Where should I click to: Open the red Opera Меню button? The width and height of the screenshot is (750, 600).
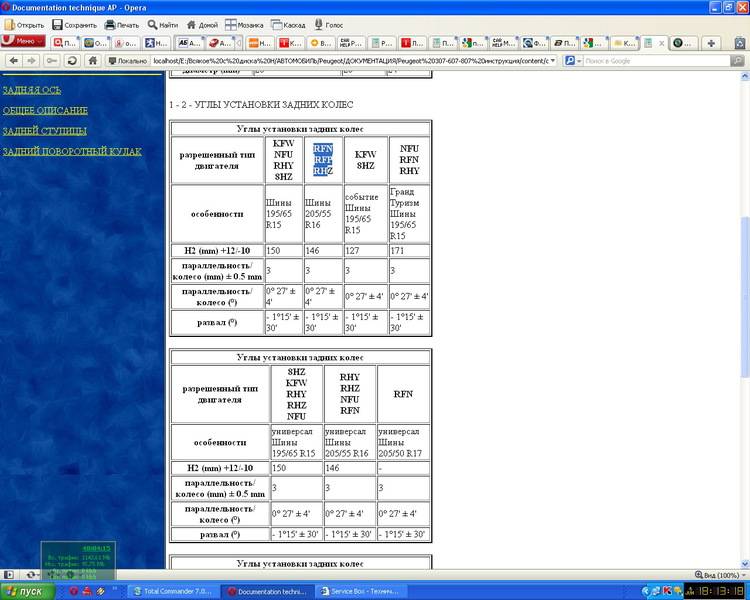pos(23,42)
